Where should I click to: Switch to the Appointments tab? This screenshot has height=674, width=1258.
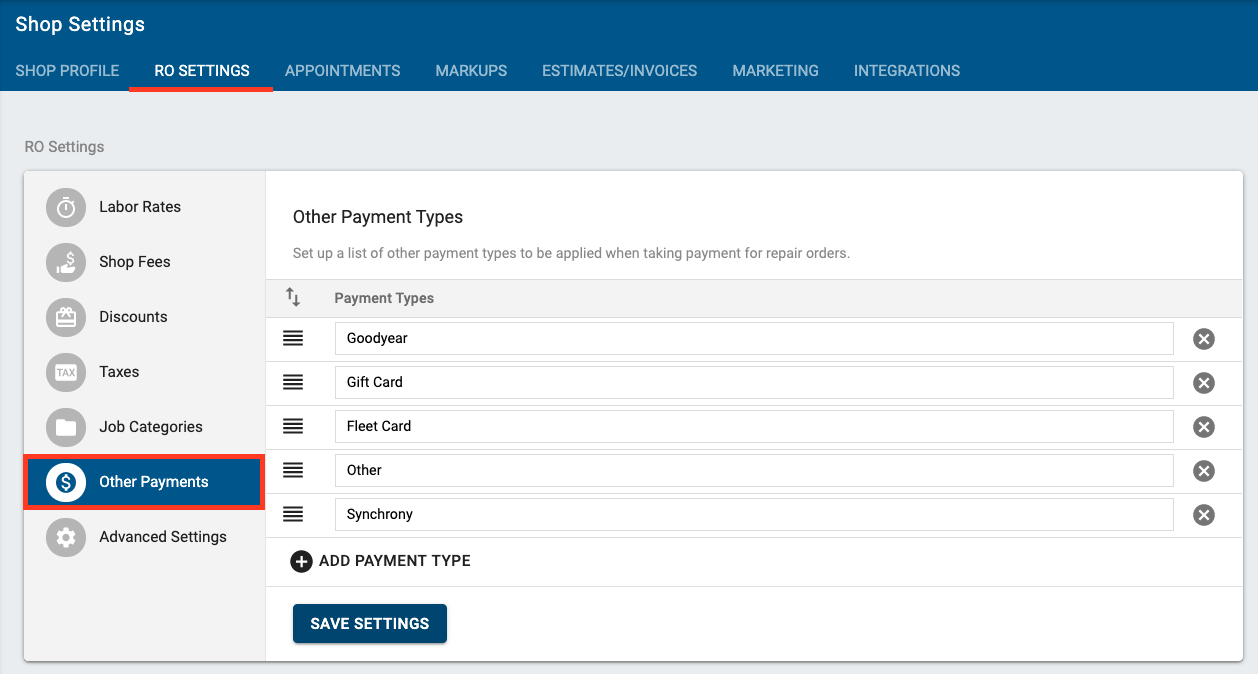click(342, 71)
